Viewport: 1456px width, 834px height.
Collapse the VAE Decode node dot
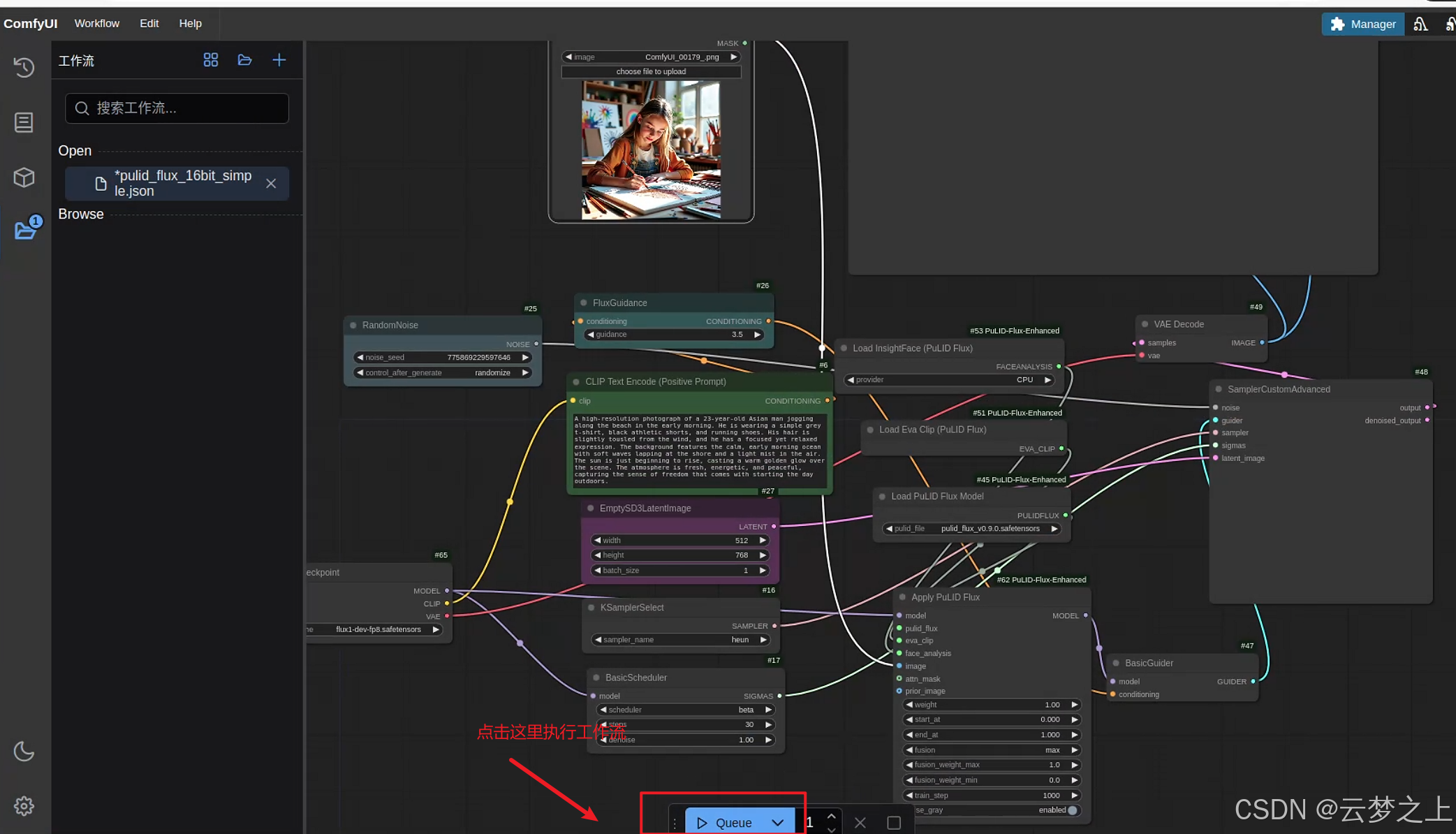coord(1145,324)
